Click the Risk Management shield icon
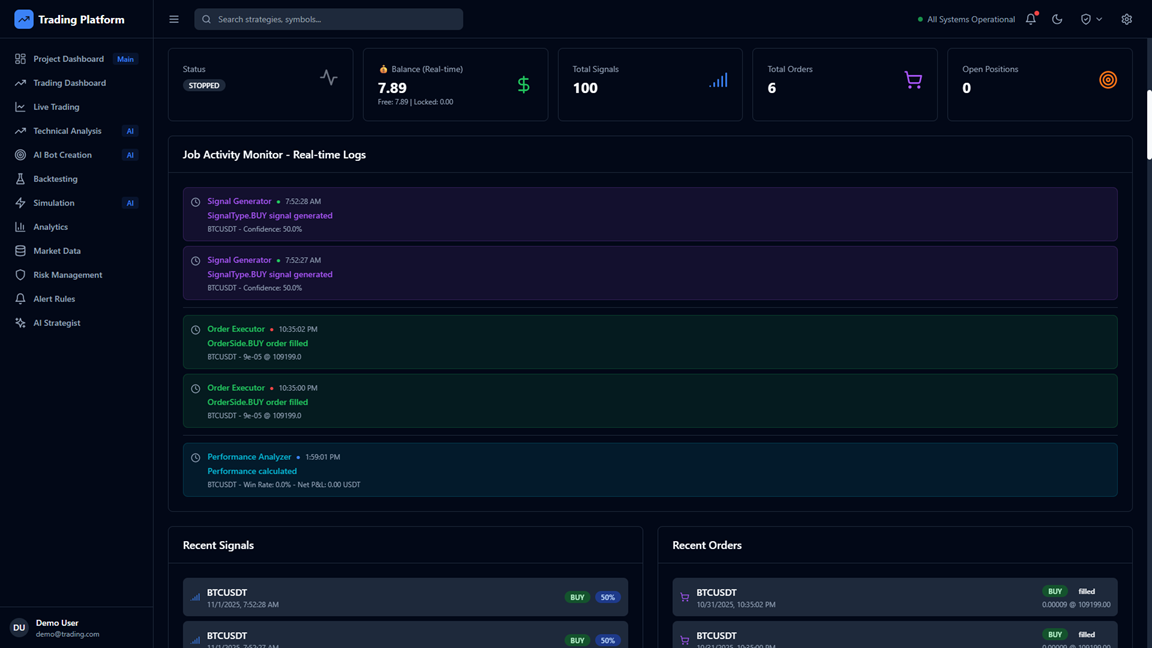Image resolution: width=1152 pixels, height=648 pixels. pyautogui.click(x=20, y=275)
